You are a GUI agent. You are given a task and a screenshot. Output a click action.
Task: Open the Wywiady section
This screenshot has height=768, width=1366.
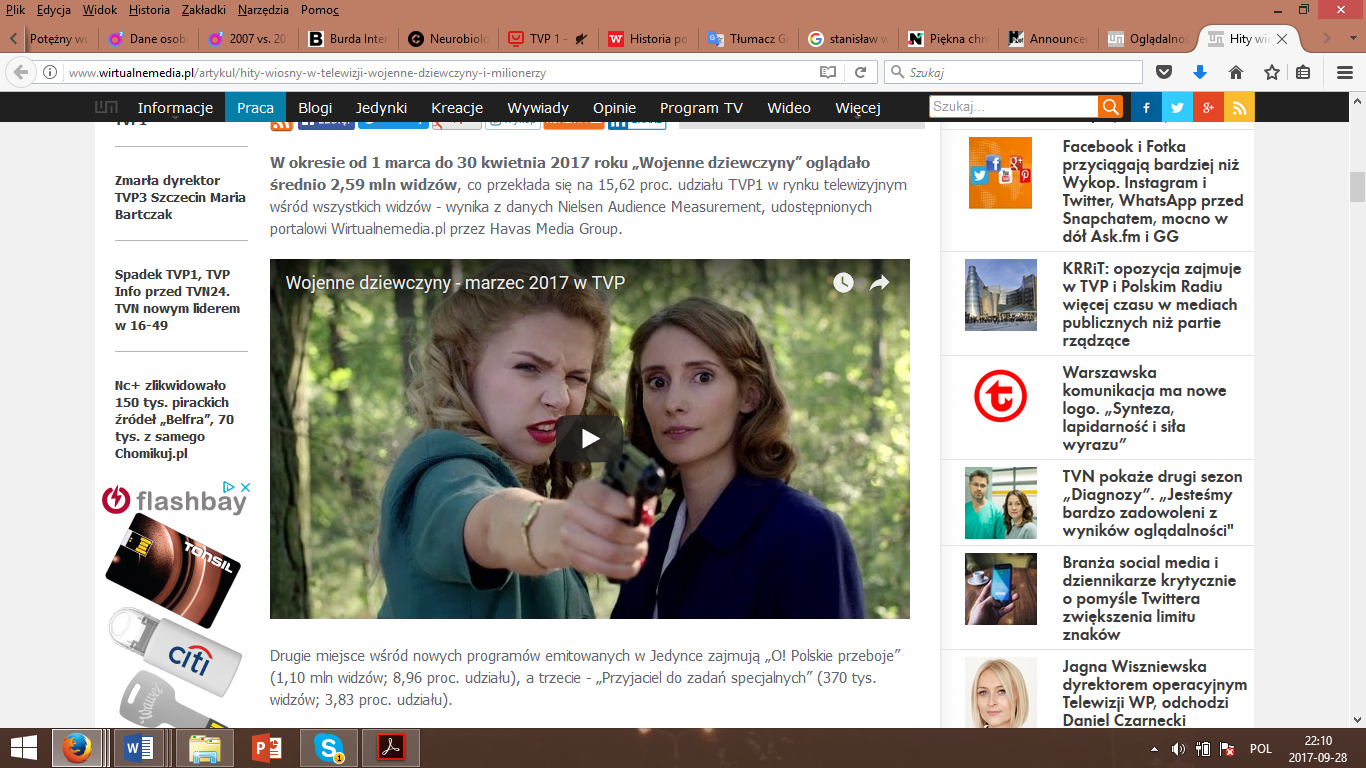tap(538, 108)
